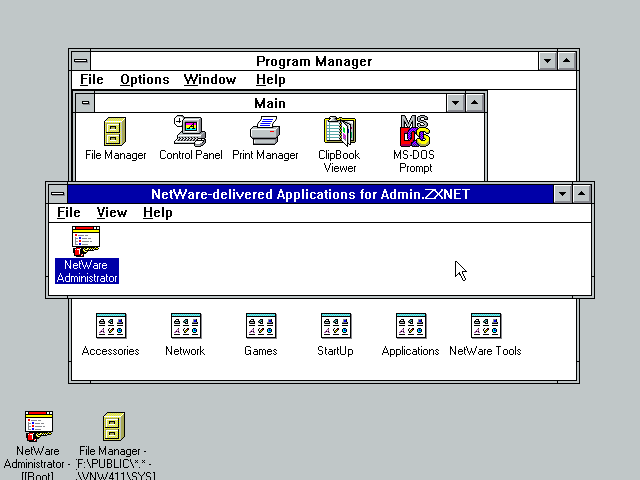Screen dimensions: 640x480
Task: Minimize the Program Manager window
Action: [547, 61]
